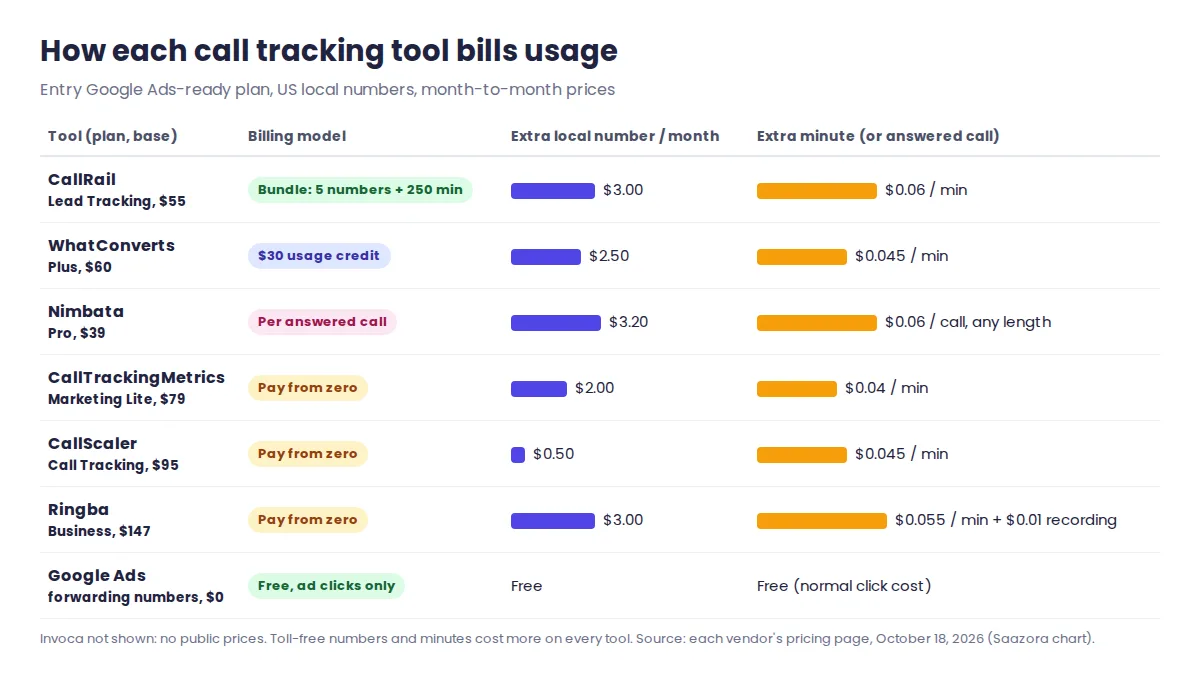Click the 'Tool (plan, base)' column header

point(112,136)
